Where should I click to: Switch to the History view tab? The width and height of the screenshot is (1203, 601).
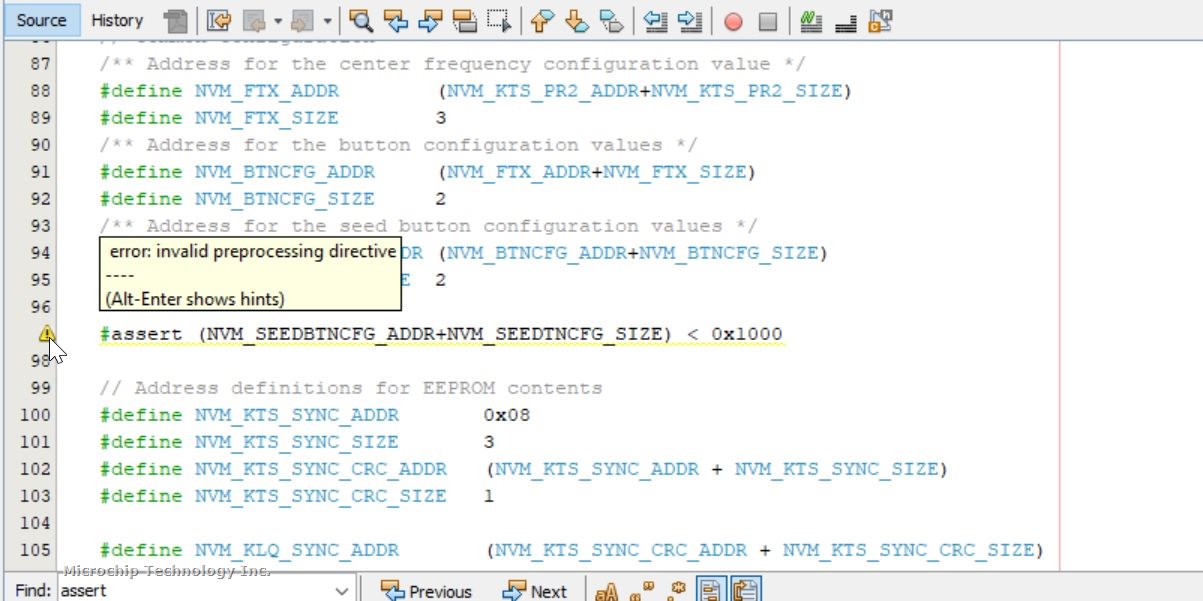coord(117,20)
